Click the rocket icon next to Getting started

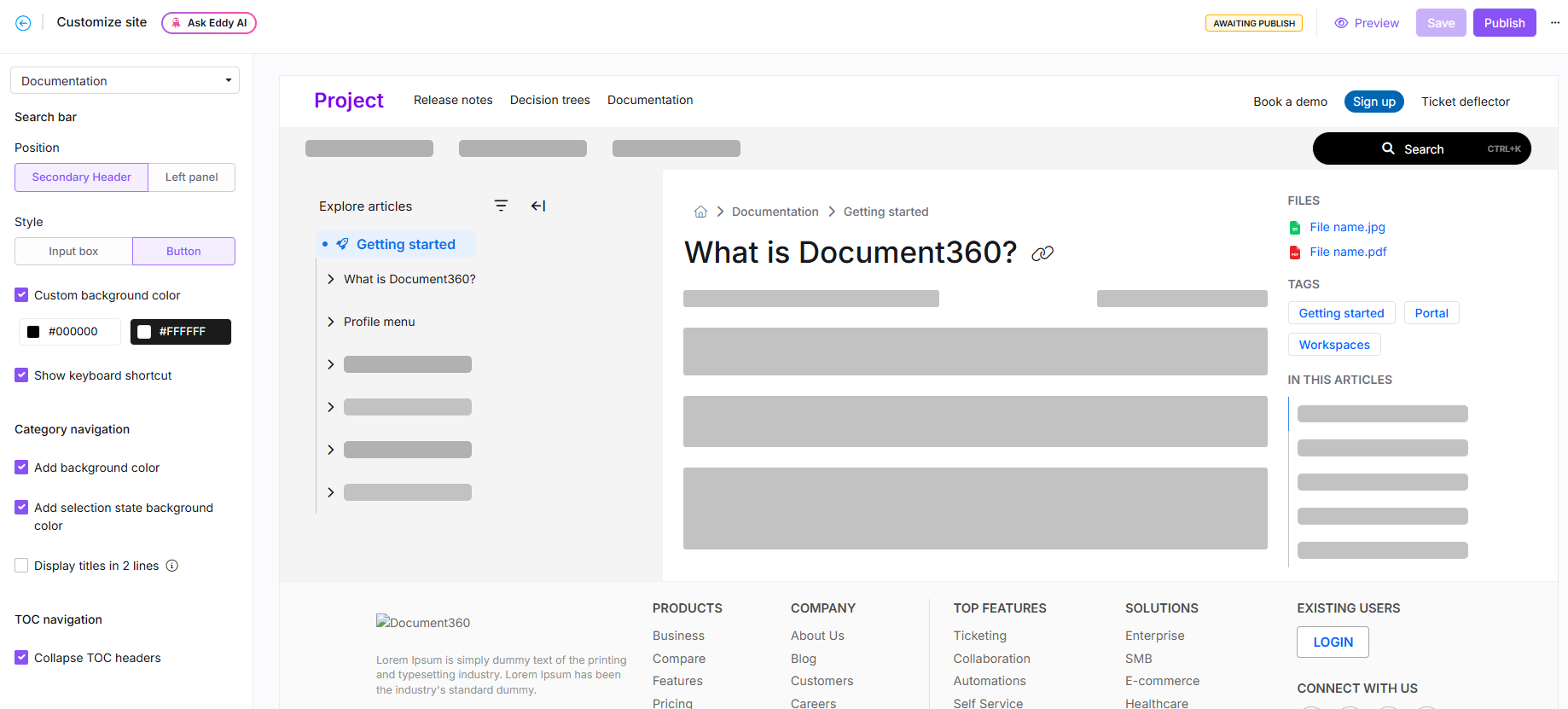coord(342,244)
